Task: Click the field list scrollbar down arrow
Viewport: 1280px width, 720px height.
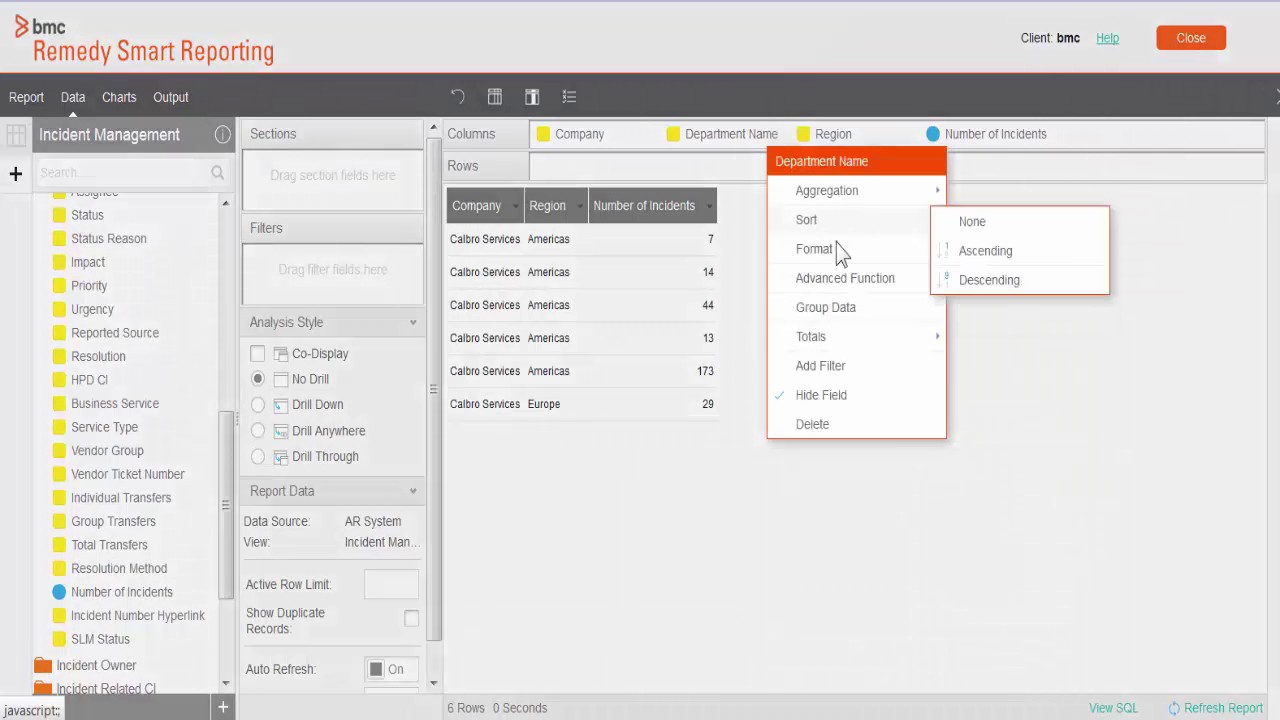Action: [x=225, y=683]
